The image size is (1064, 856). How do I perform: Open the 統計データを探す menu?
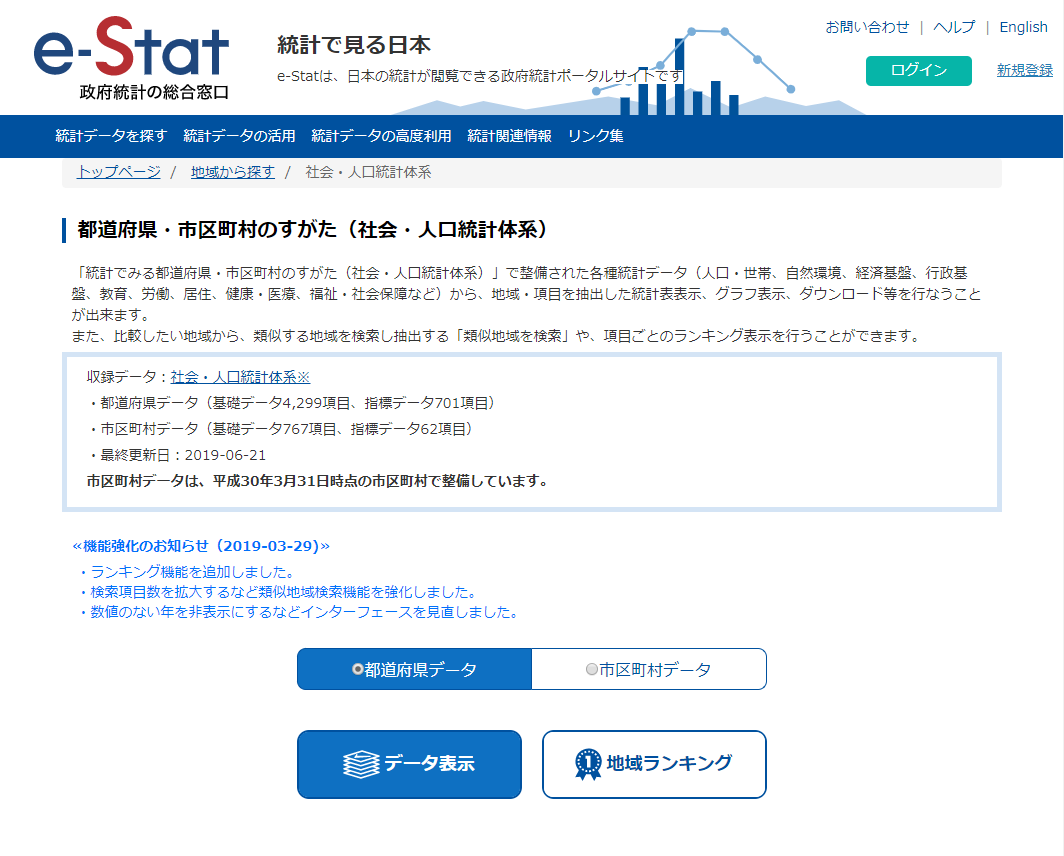111,136
